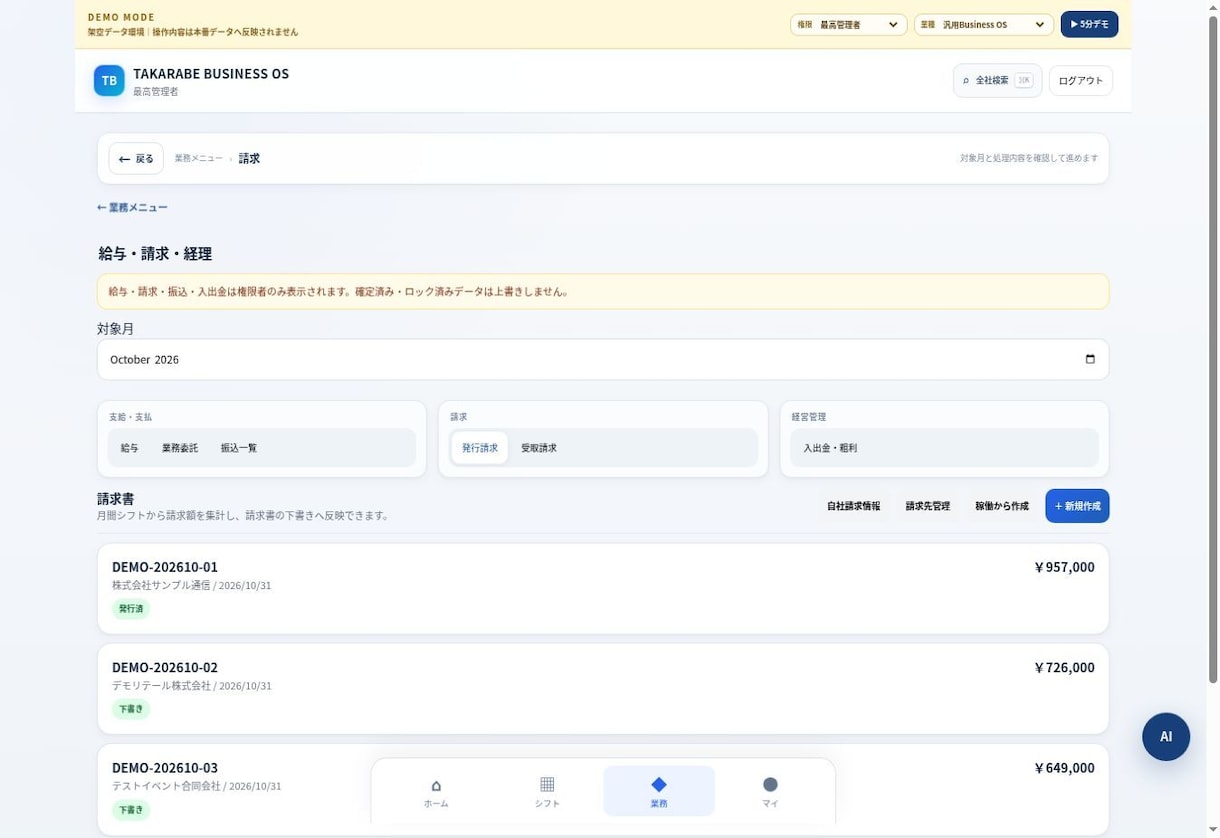1220x838 pixels.
Task: Open invoice DEMO-202610-02
Action: tap(603, 689)
